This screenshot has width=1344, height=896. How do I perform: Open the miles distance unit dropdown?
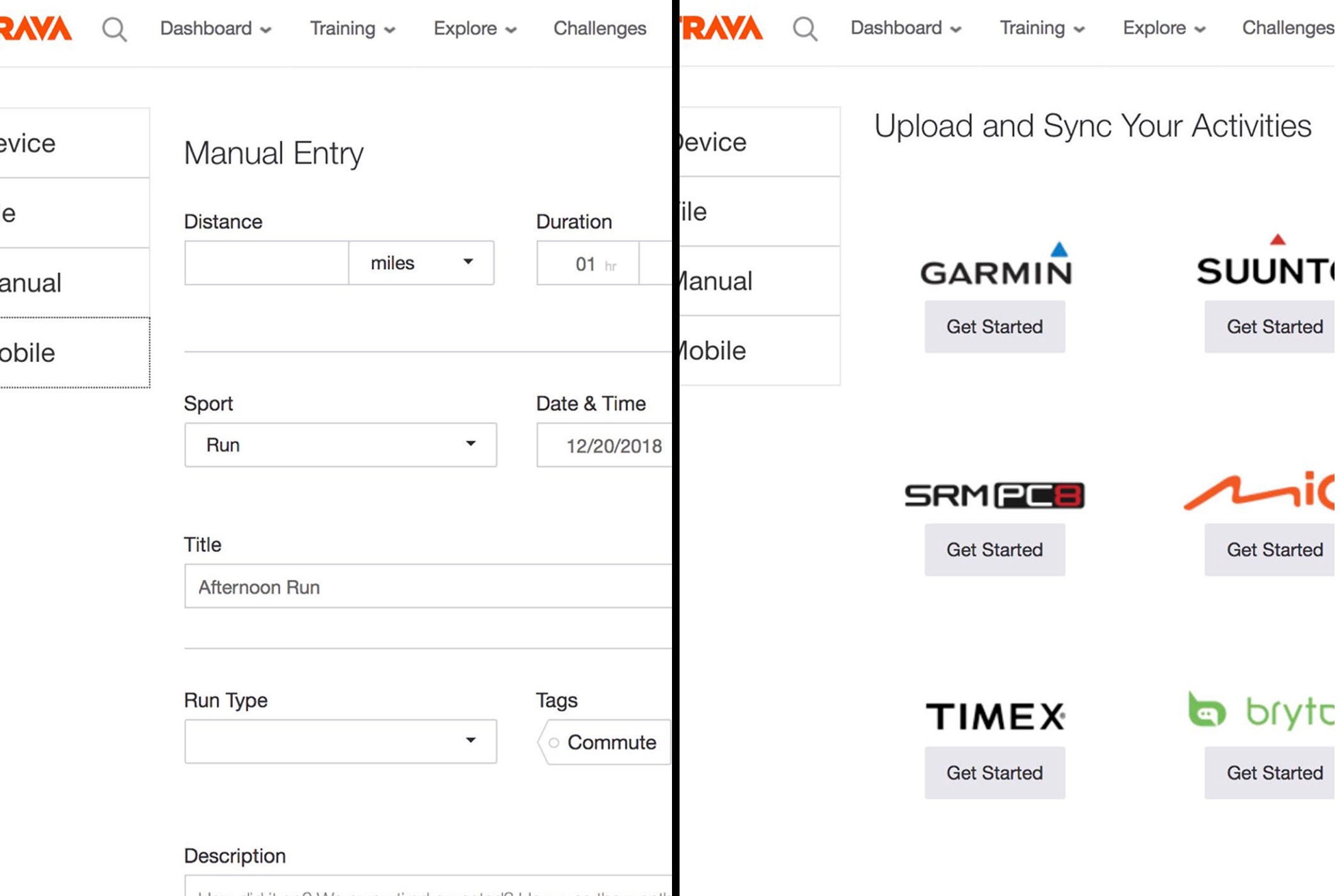[421, 263]
